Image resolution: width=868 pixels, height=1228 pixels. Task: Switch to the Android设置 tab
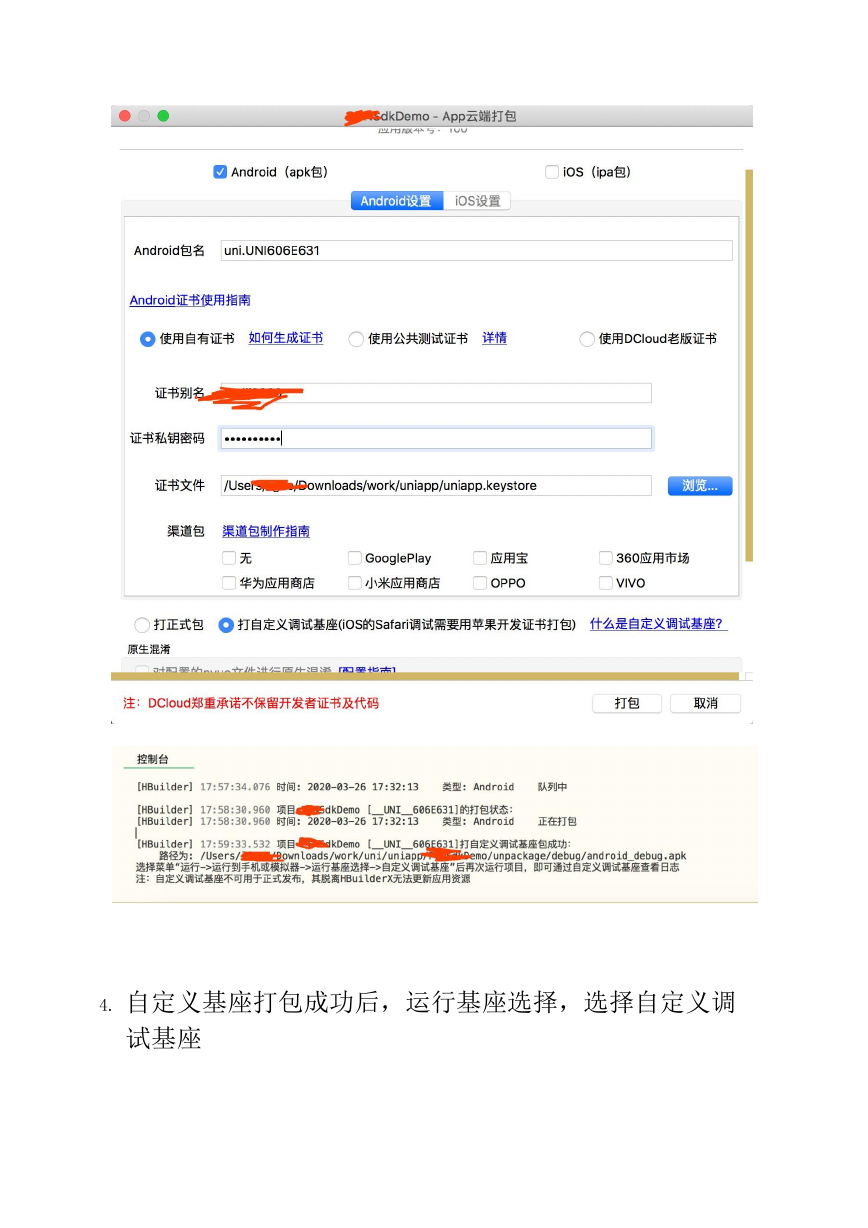(x=396, y=201)
